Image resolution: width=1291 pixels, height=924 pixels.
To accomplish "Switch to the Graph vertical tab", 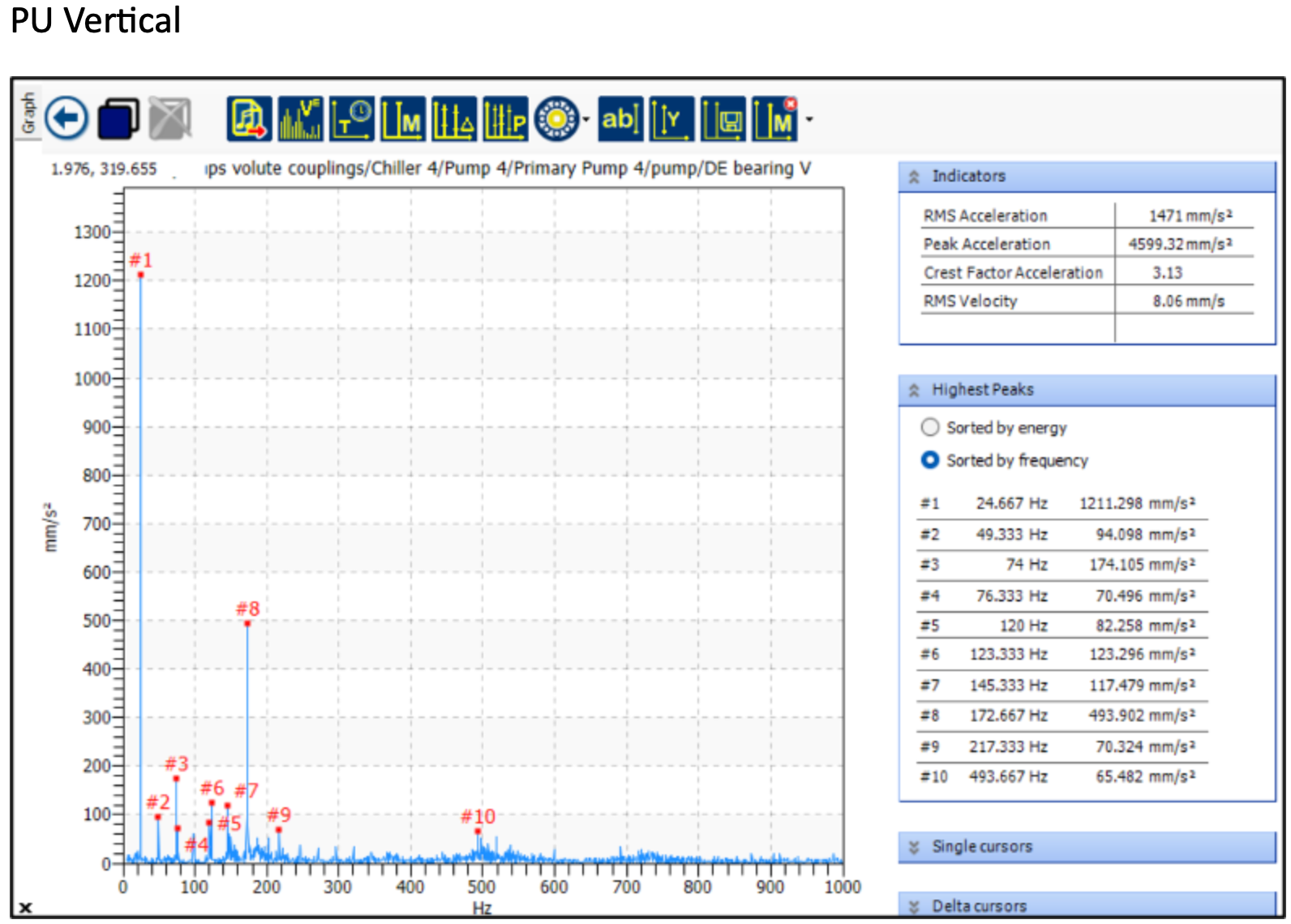I will click(28, 113).
